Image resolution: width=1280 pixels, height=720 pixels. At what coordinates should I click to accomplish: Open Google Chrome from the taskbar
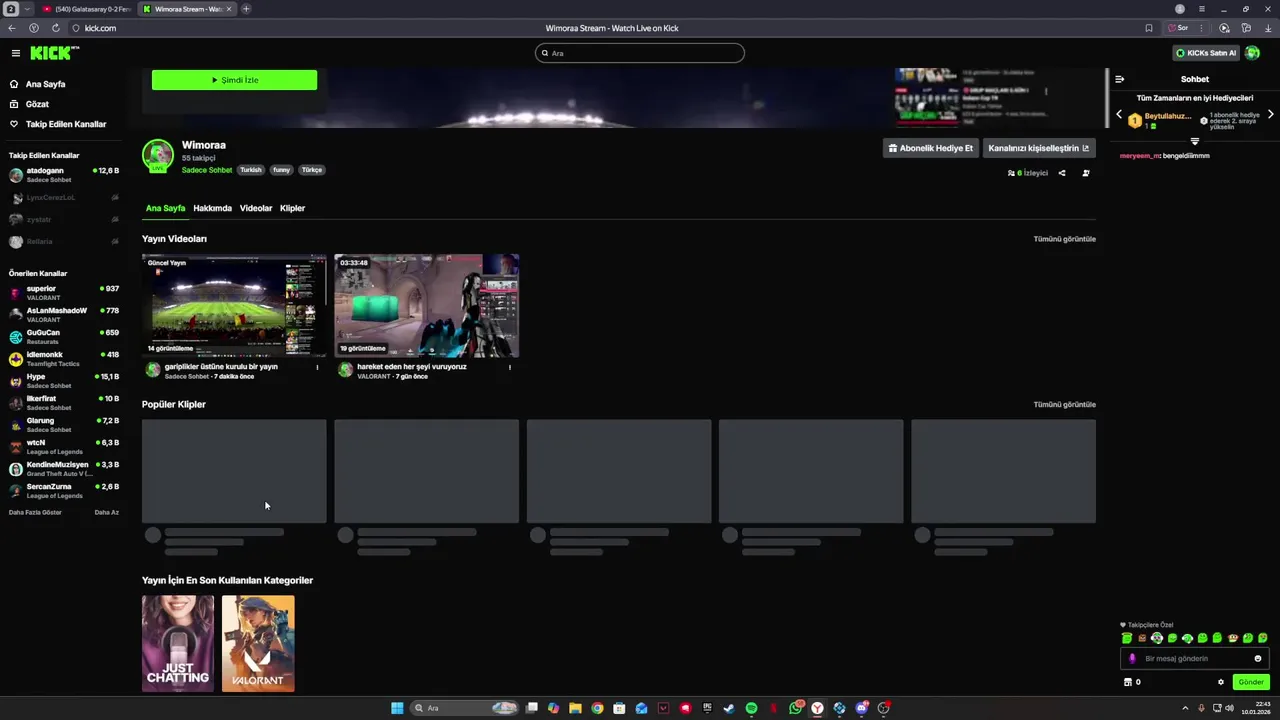pos(597,708)
